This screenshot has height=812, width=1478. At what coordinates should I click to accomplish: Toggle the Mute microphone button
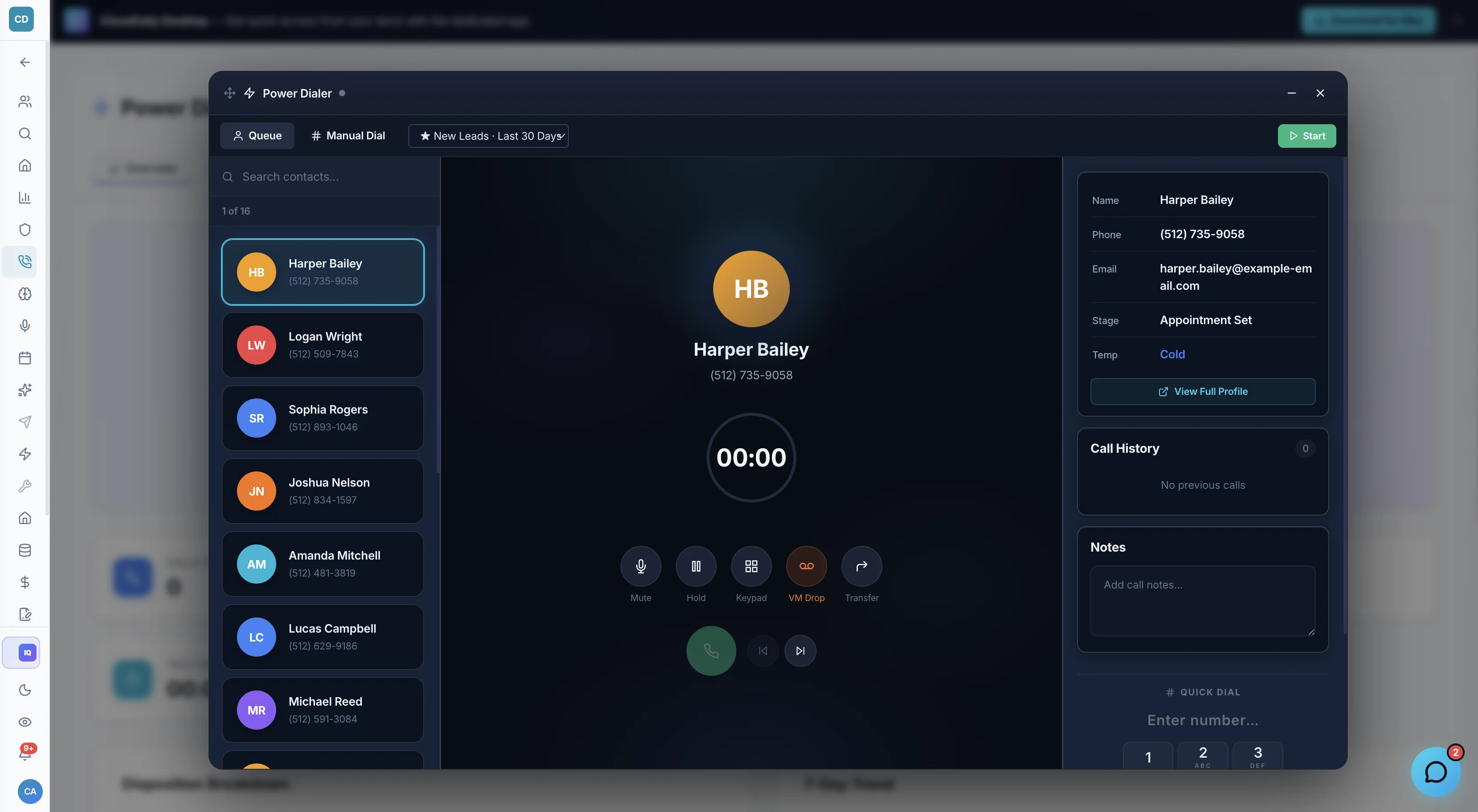pos(641,567)
